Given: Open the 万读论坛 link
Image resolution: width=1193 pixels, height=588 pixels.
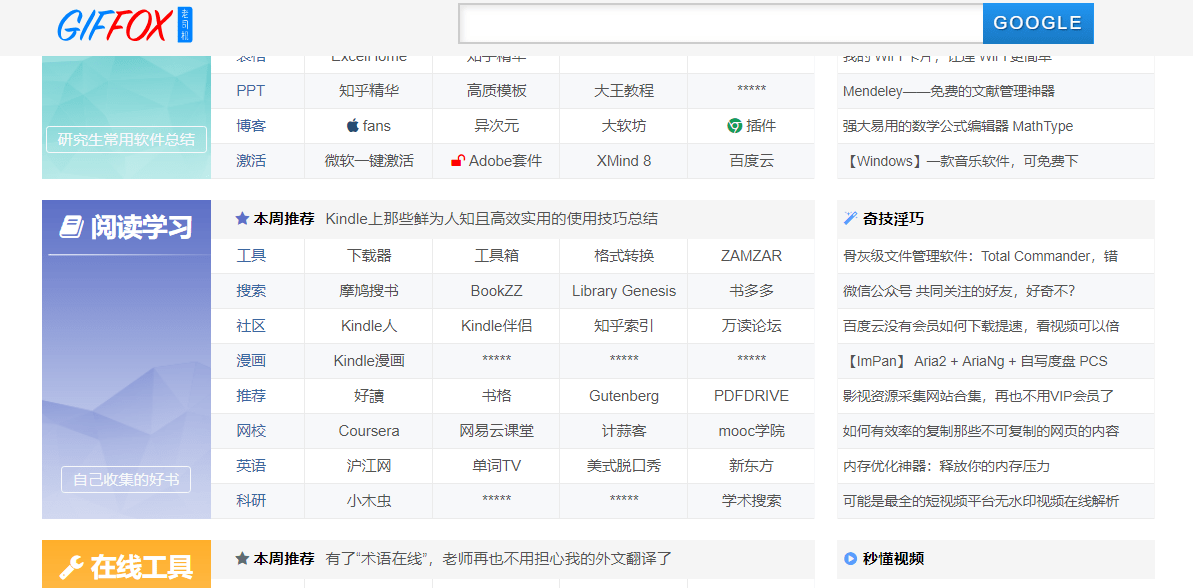Looking at the screenshot, I should (751, 326).
